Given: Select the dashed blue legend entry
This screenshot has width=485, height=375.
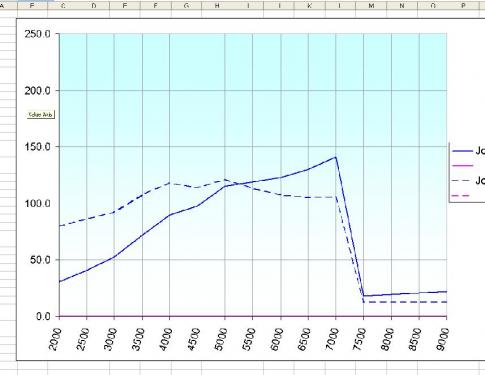Looking at the screenshot, I should 468,180.
